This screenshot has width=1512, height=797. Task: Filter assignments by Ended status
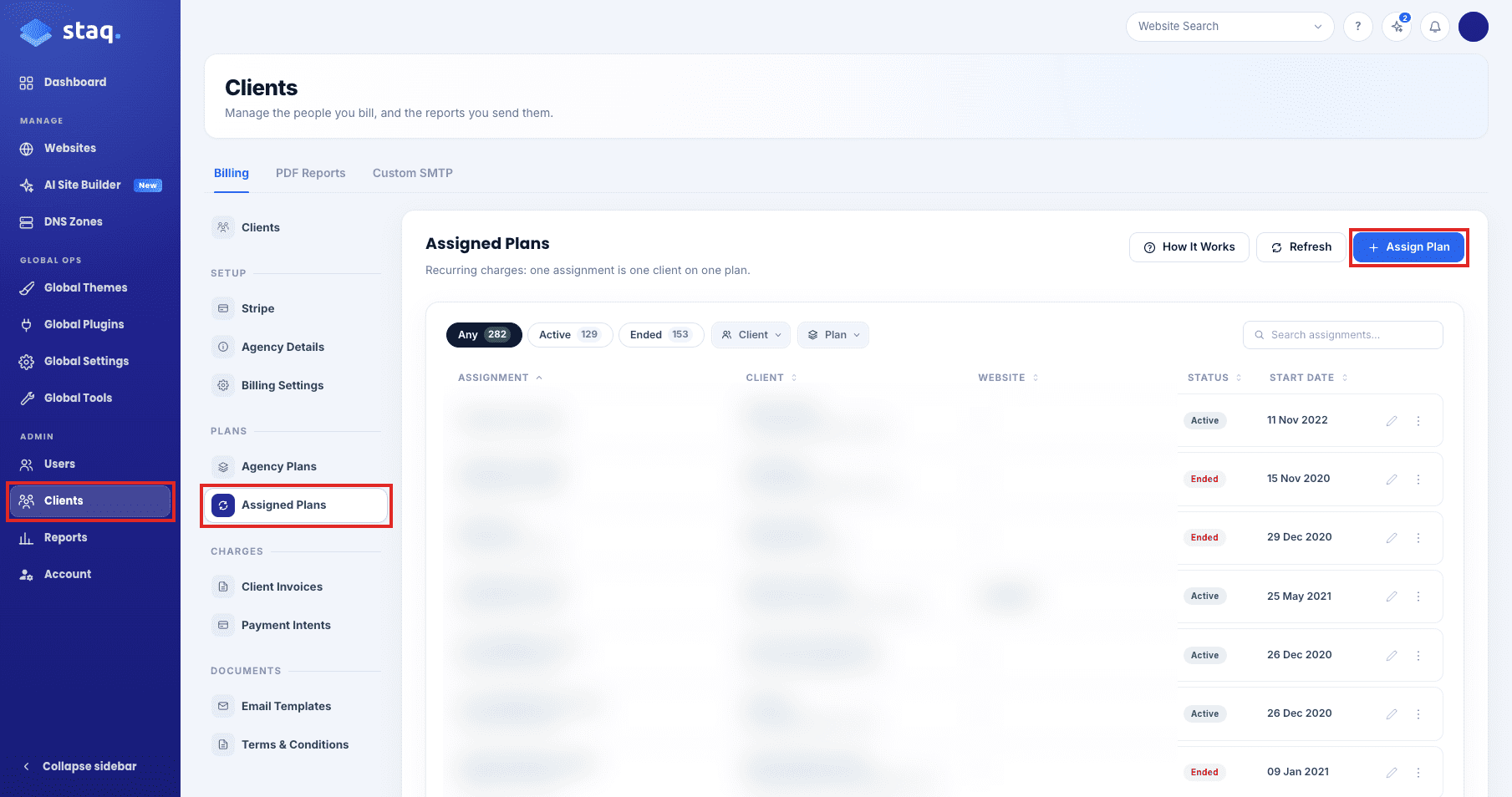[660, 335]
